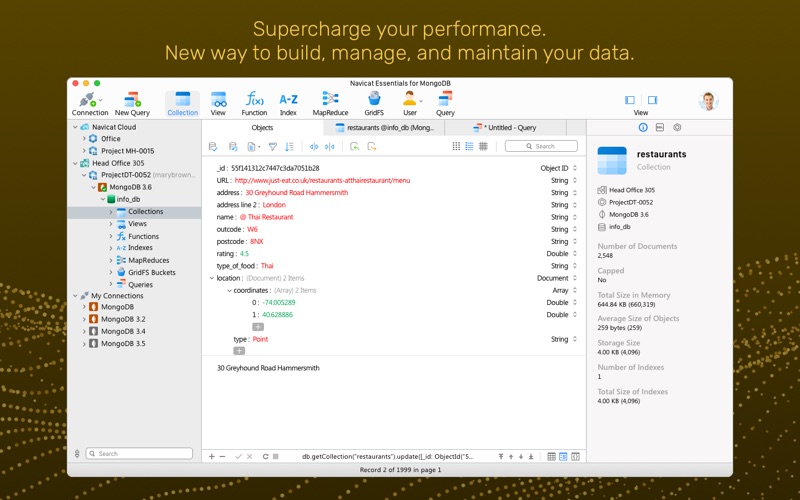This screenshot has width=800, height=500.
Task: Open the settings gear tab in right pane
Action: [677, 128]
